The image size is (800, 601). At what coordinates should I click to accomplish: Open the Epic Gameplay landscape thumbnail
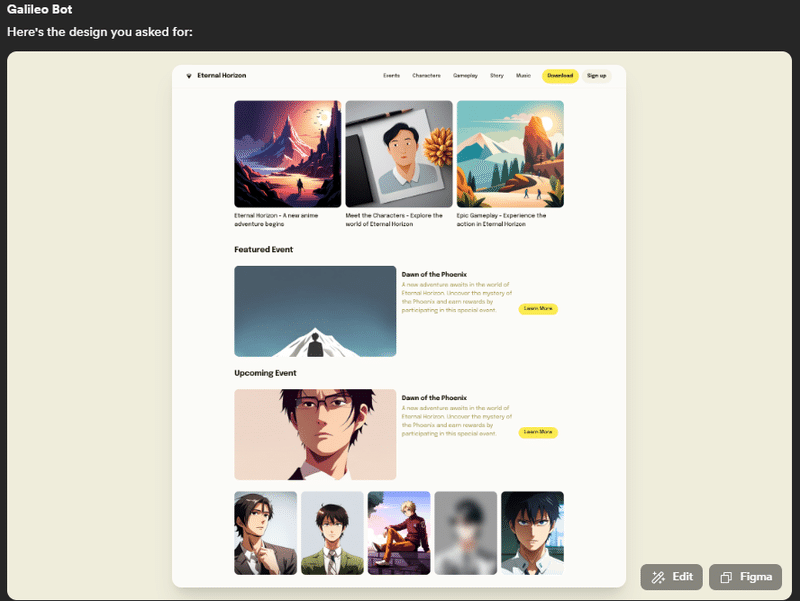[510, 154]
